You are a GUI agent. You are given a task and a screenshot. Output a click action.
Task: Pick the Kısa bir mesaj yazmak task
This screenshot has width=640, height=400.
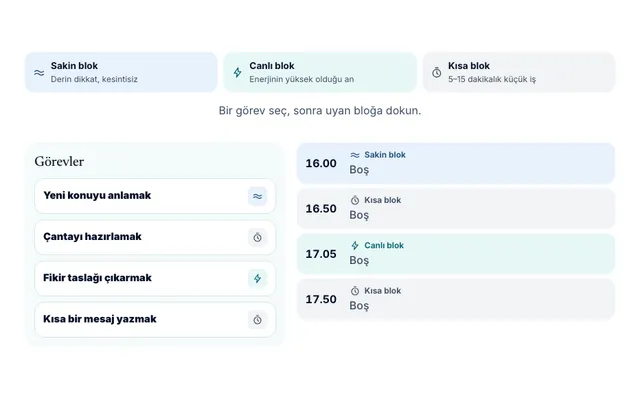pyautogui.click(x=155, y=320)
